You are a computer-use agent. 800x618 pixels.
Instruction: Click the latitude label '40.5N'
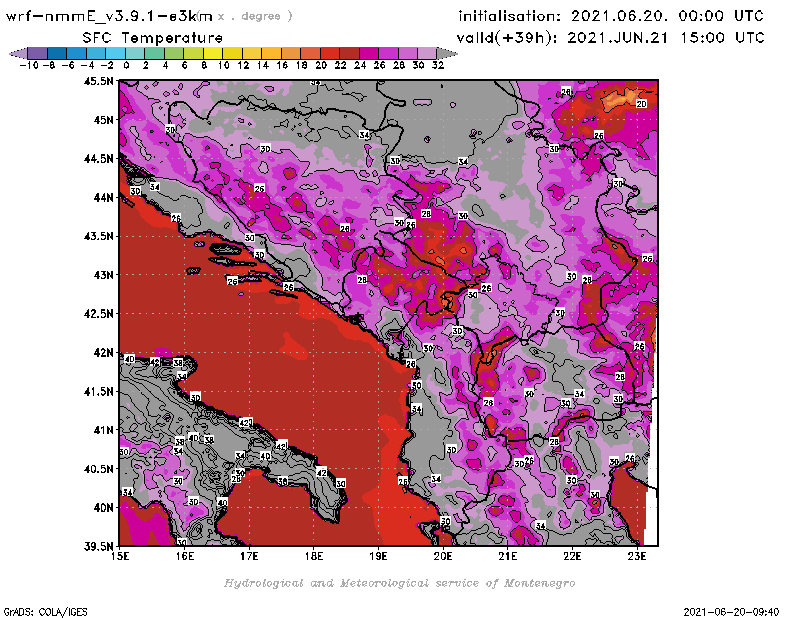(99, 469)
